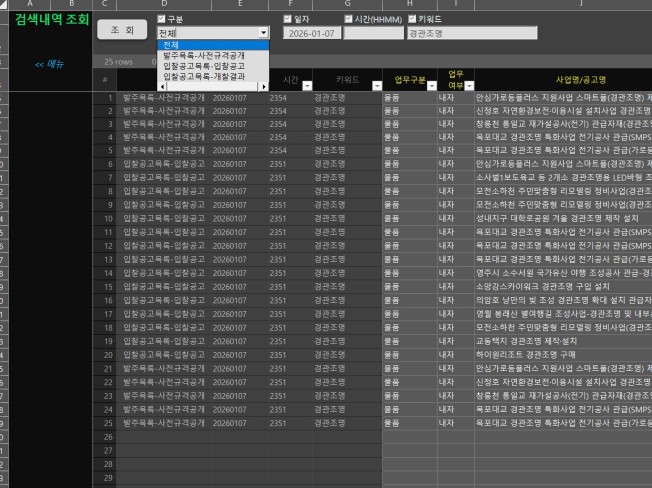Click the empty 시간 input box

(x=373, y=33)
